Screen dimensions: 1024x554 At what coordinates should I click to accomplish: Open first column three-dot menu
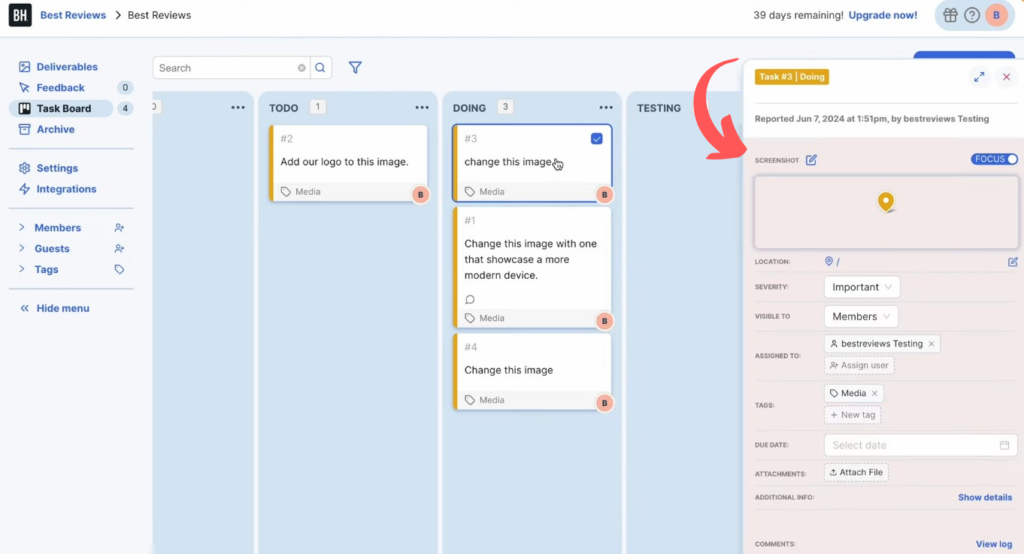coord(238,108)
